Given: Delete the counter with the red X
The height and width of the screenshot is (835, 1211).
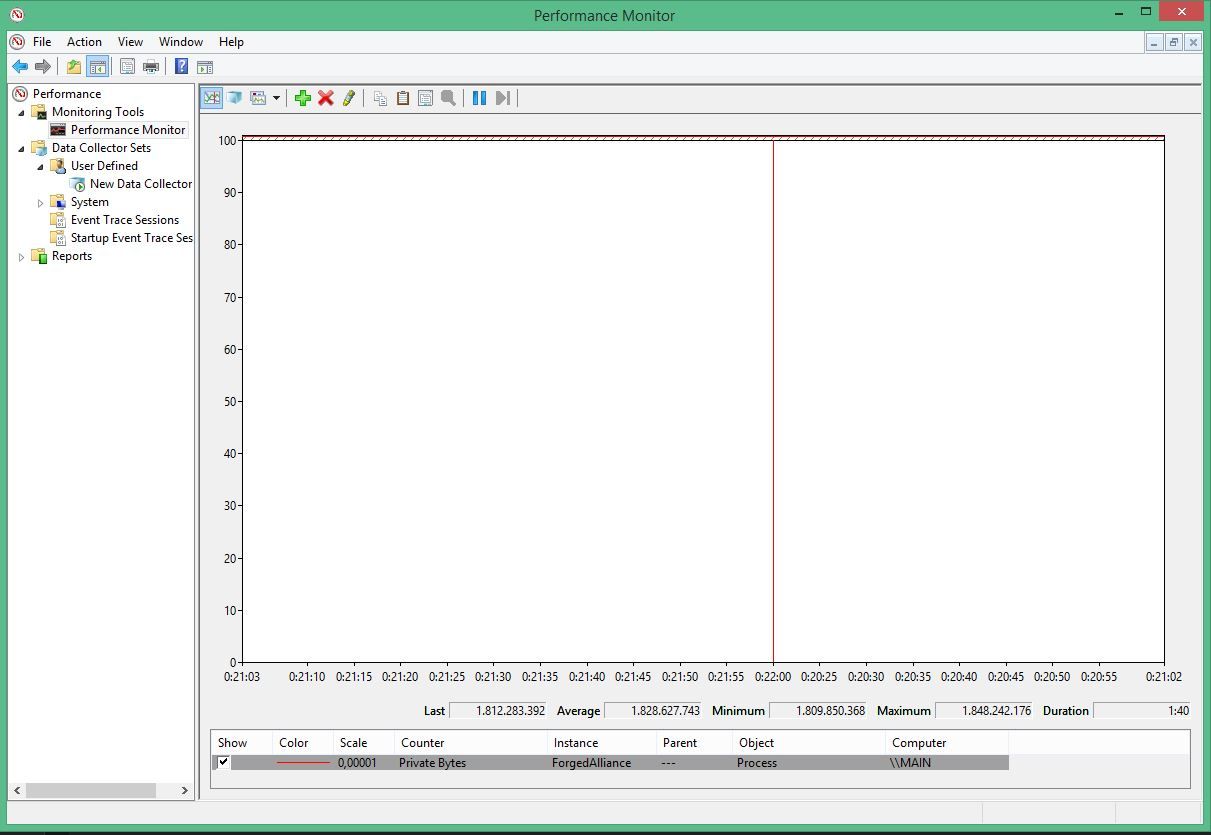Looking at the screenshot, I should click(x=325, y=98).
